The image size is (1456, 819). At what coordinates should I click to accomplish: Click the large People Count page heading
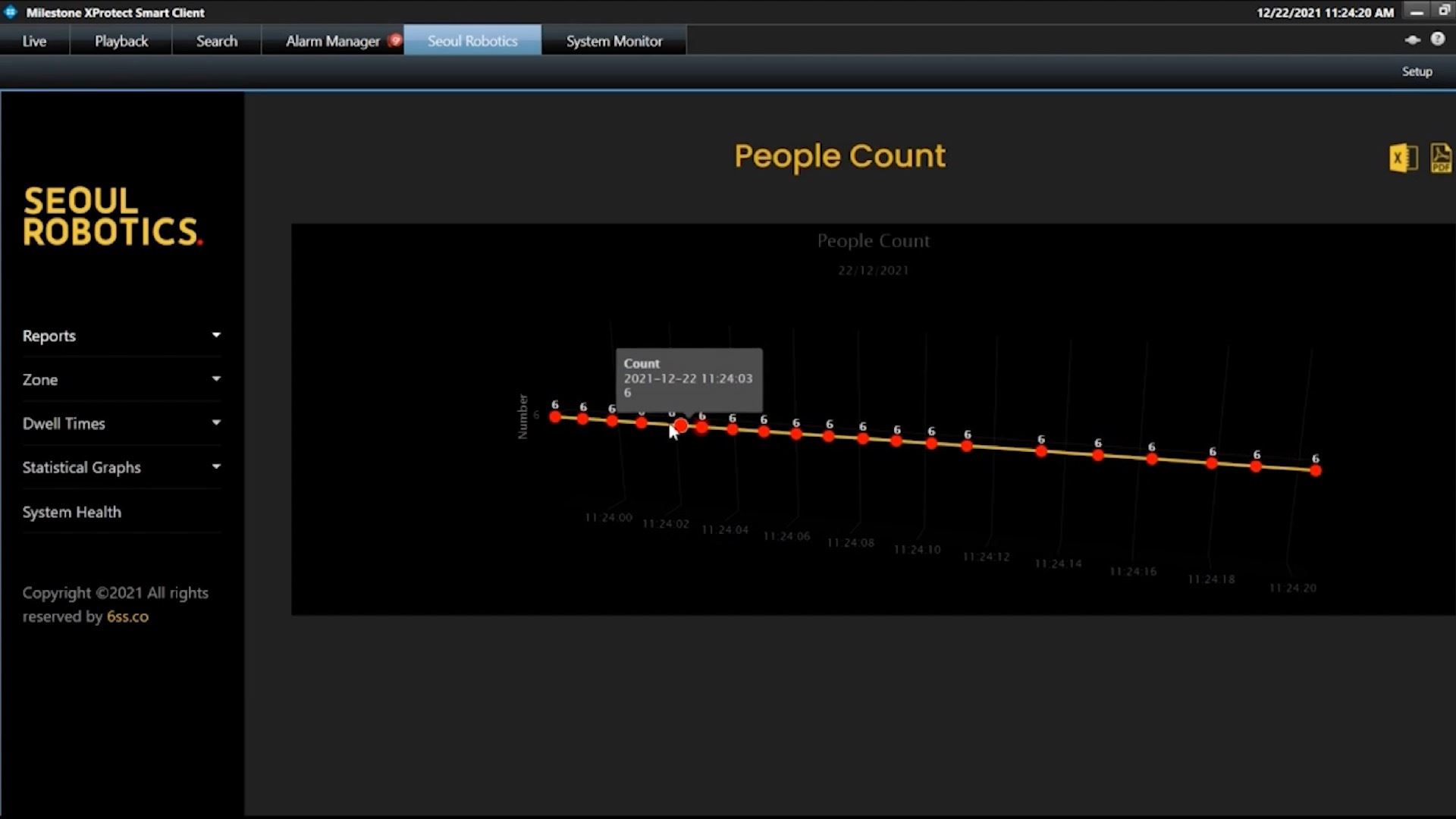(839, 156)
